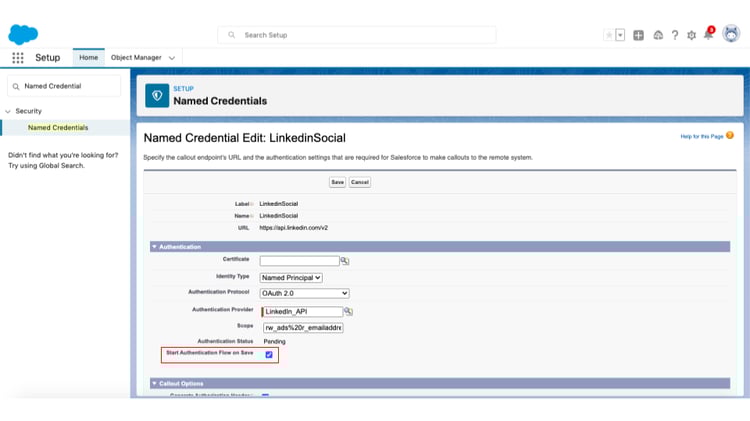Click the Named Credentials shield icon
Viewport: 750px width, 421px height.
pos(157,96)
